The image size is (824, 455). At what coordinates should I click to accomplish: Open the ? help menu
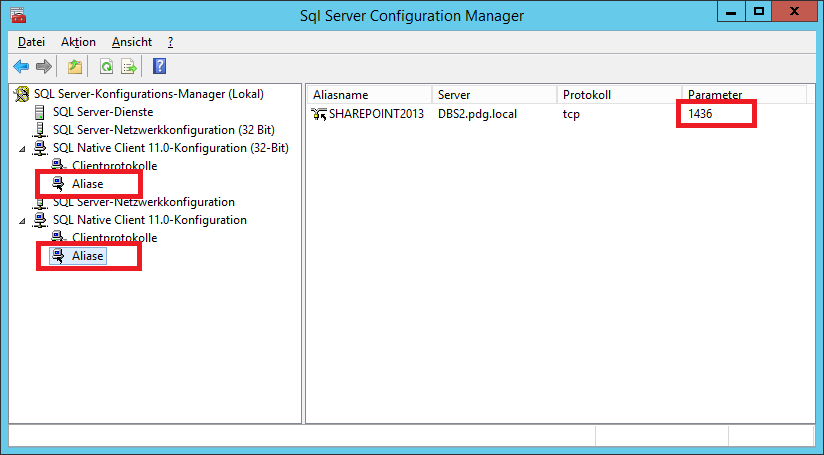point(171,42)
